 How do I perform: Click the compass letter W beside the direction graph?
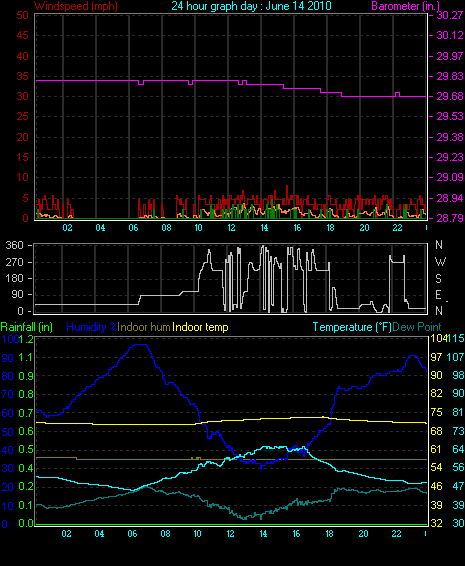pos(440,261)
